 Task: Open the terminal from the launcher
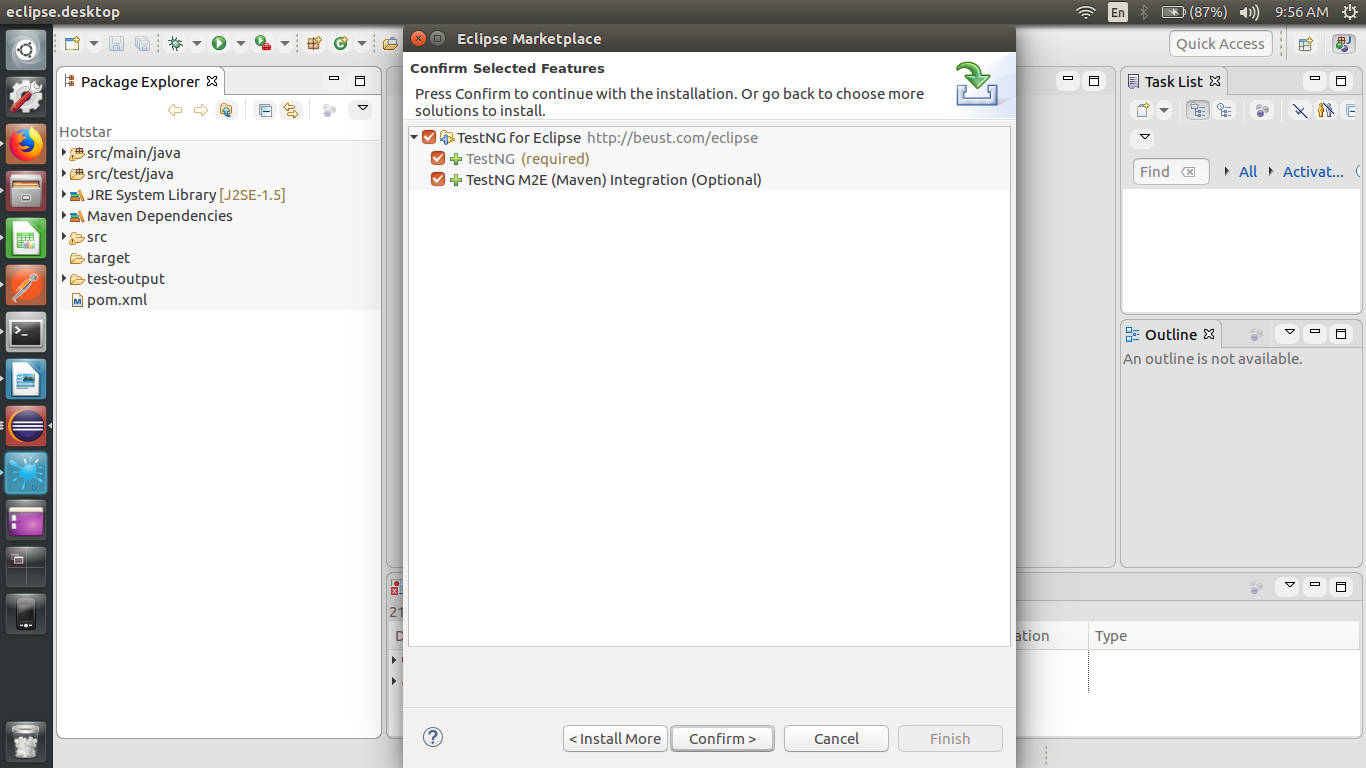click(25, 333)
